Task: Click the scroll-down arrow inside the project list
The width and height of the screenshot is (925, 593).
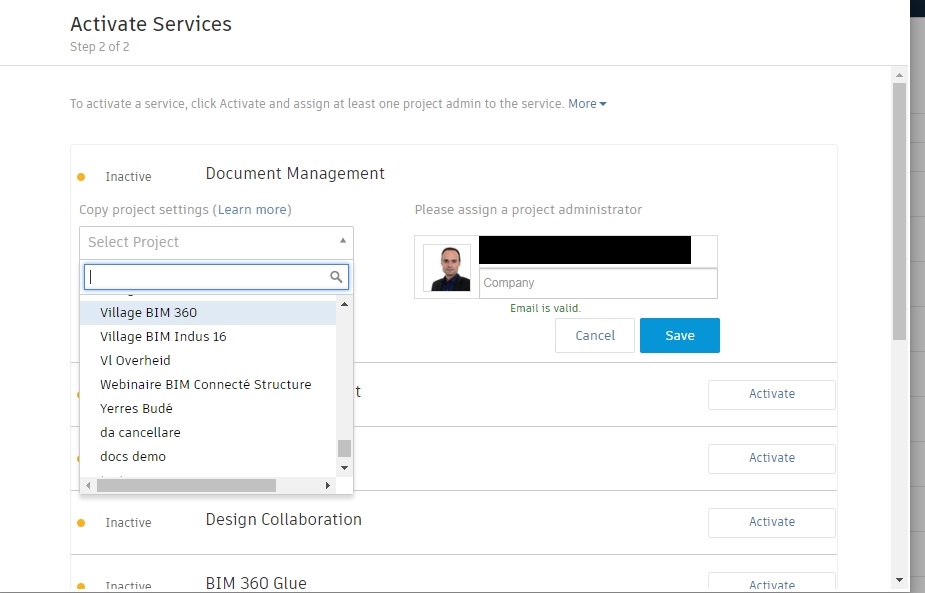Action: (x=344, y=468)
